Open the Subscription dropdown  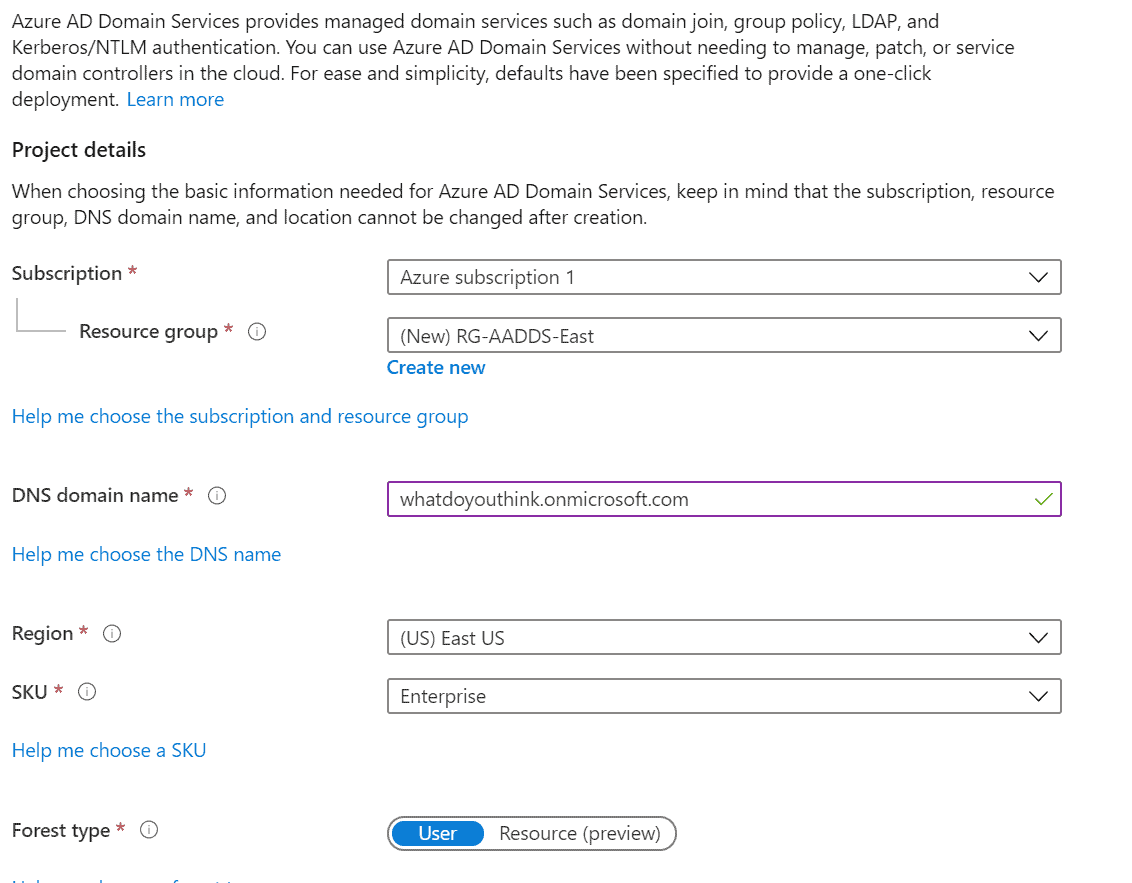pos(724,277)
